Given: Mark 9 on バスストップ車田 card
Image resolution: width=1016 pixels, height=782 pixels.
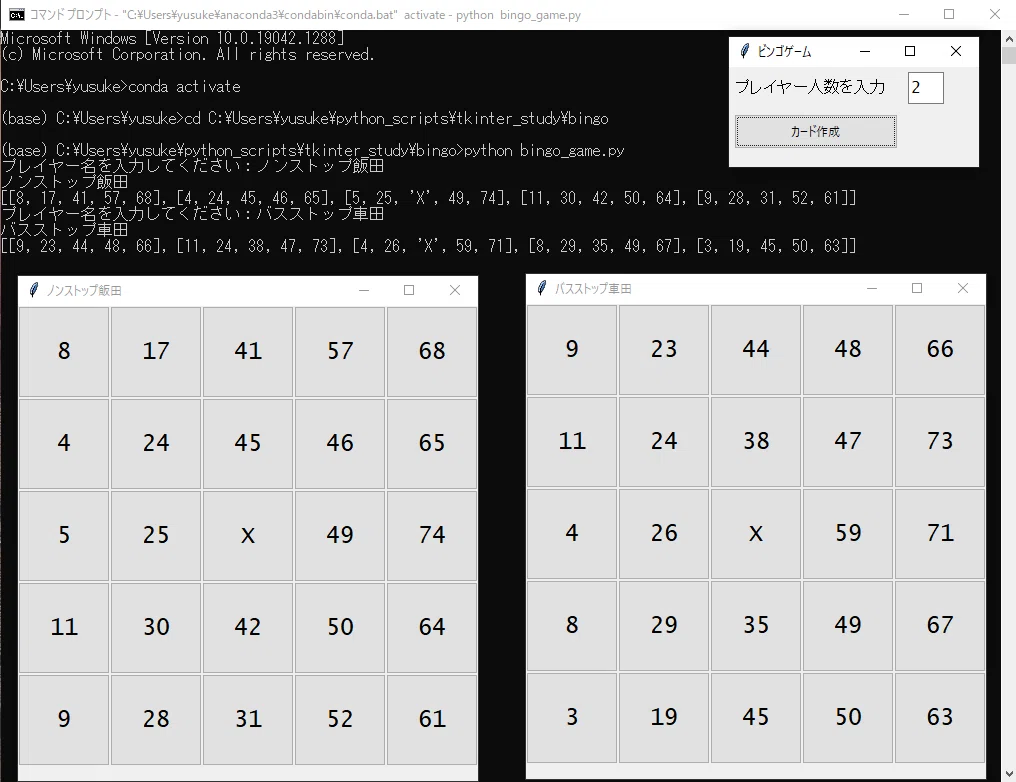Looking at the screenshot, I should pyautogui.click(x=572, y=349).
